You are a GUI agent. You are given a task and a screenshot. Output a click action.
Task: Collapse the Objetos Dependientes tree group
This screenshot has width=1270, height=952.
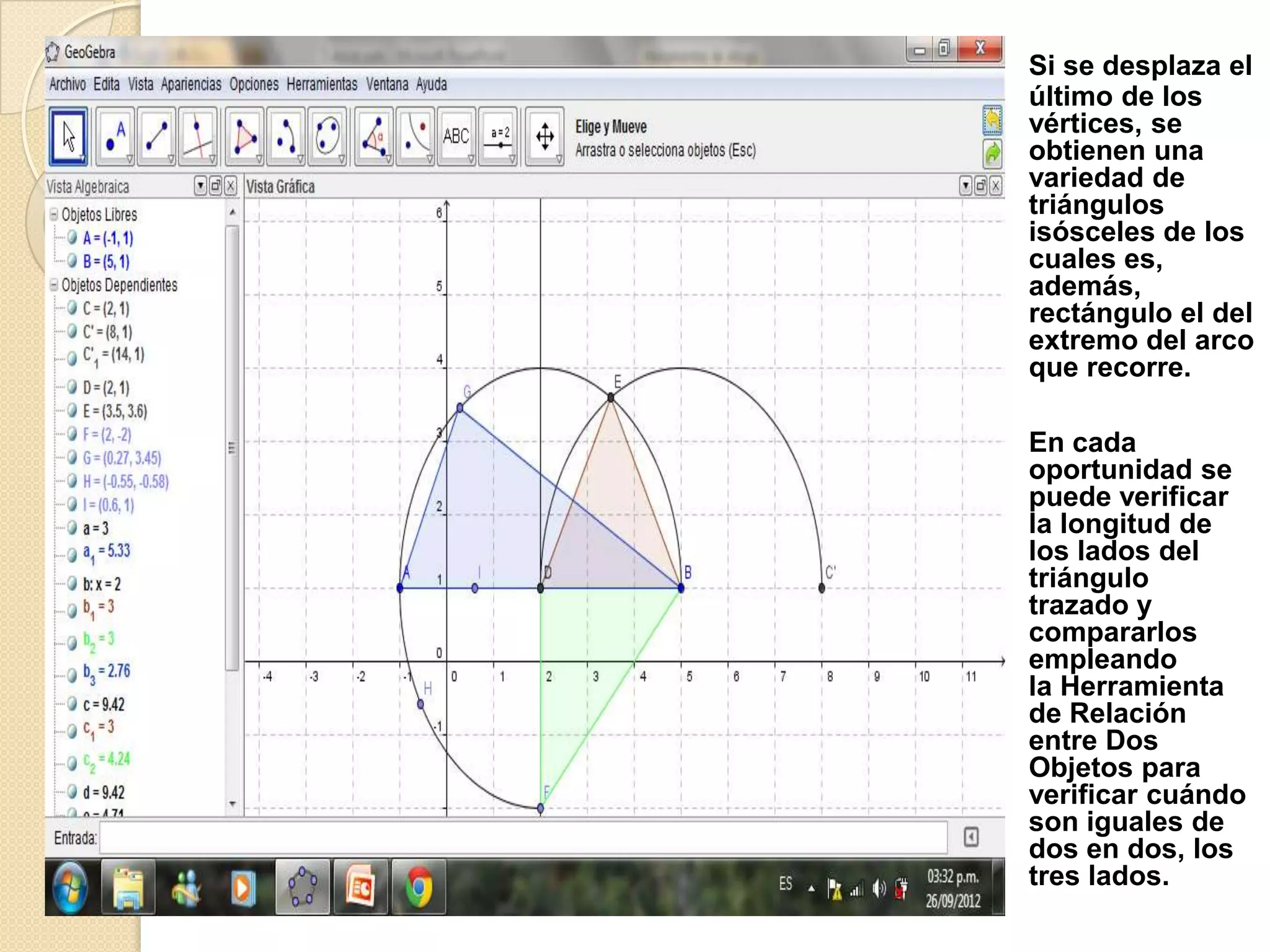click(54, 285)
